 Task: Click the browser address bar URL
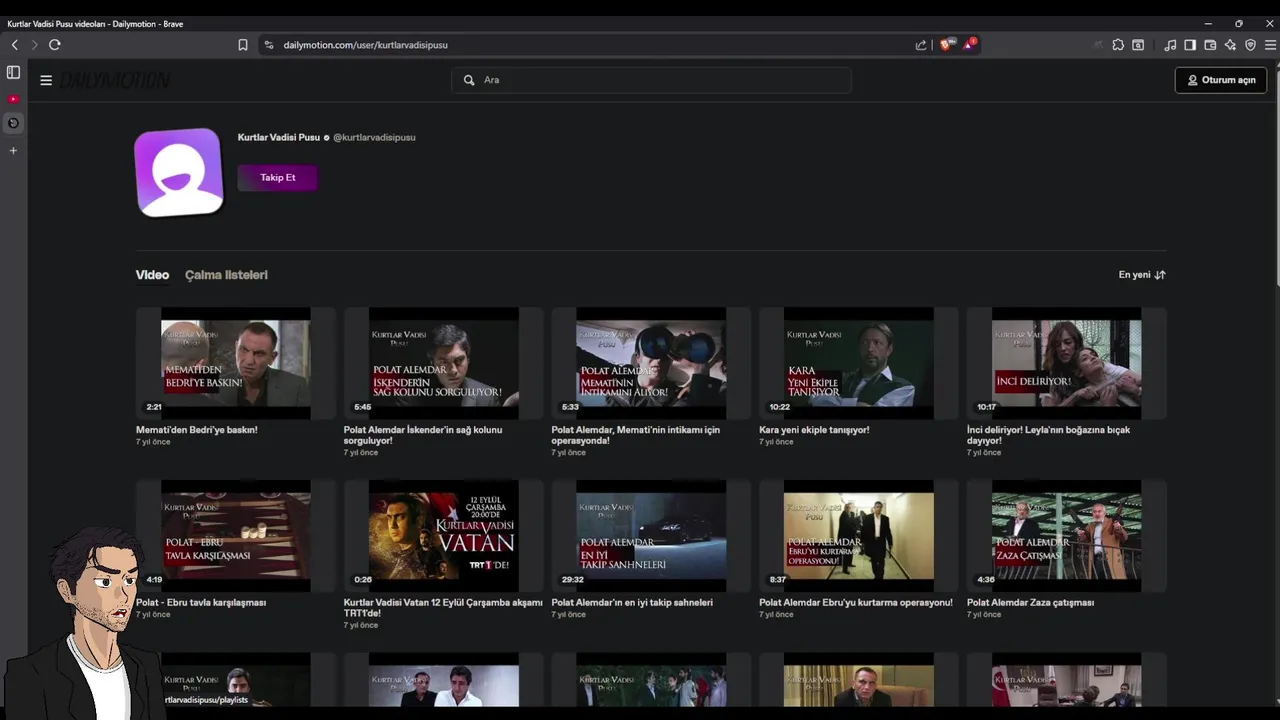click(365, 45)
